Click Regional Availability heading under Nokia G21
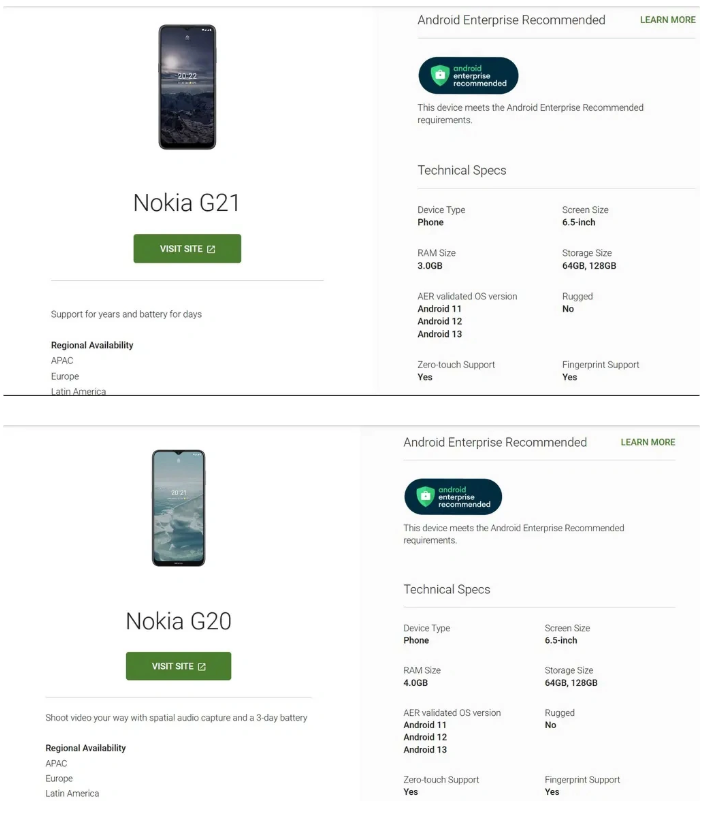 [x=92, y=345]
